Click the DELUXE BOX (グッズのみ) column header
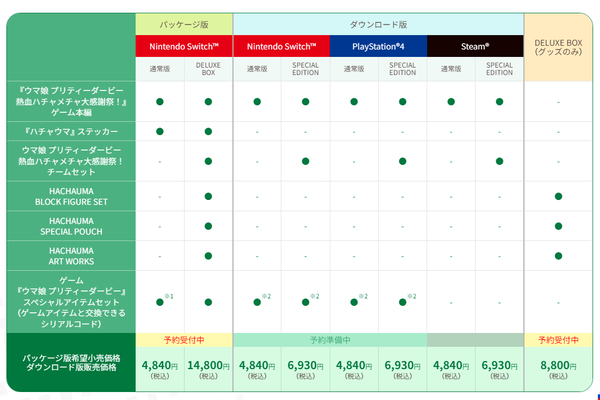 click(x=558, y=47)
